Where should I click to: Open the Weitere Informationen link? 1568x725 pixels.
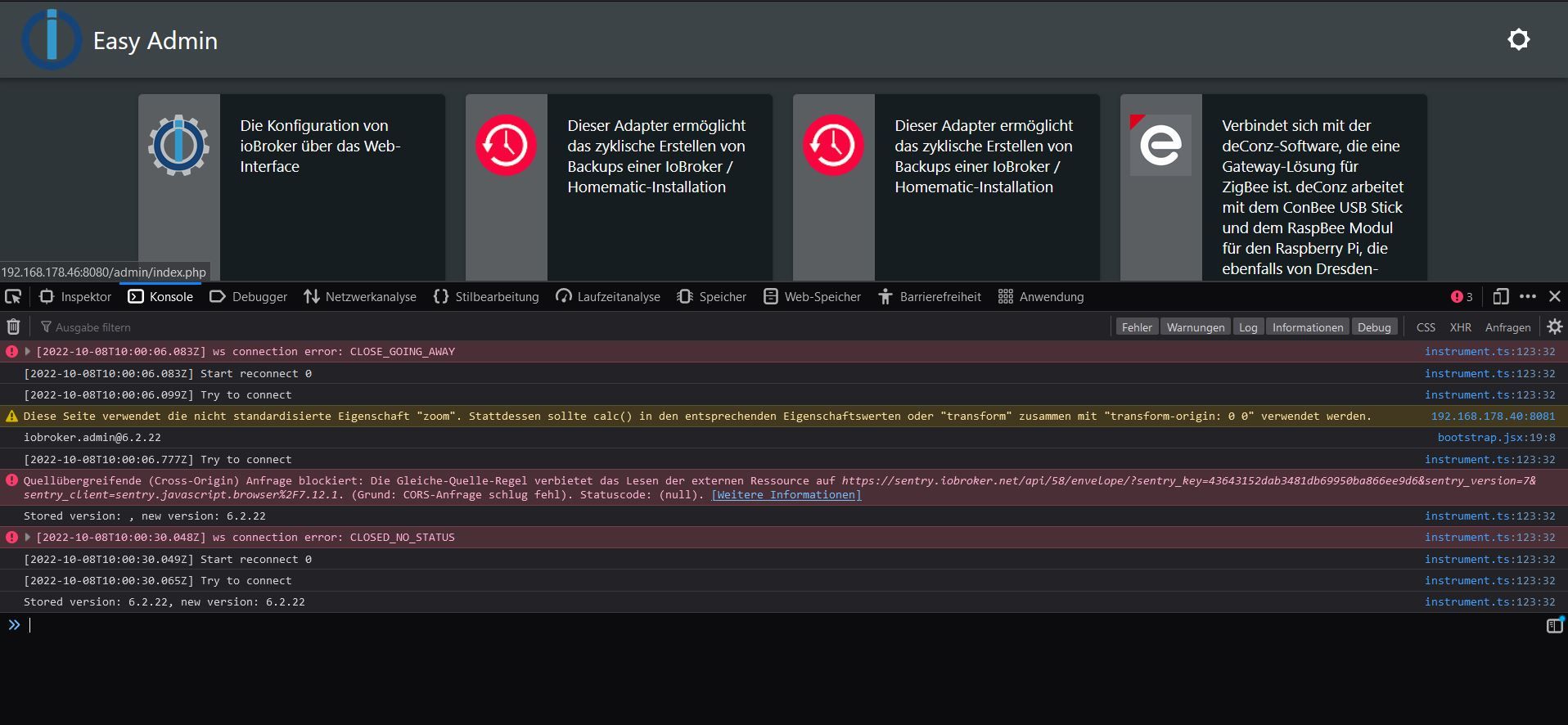786,495
